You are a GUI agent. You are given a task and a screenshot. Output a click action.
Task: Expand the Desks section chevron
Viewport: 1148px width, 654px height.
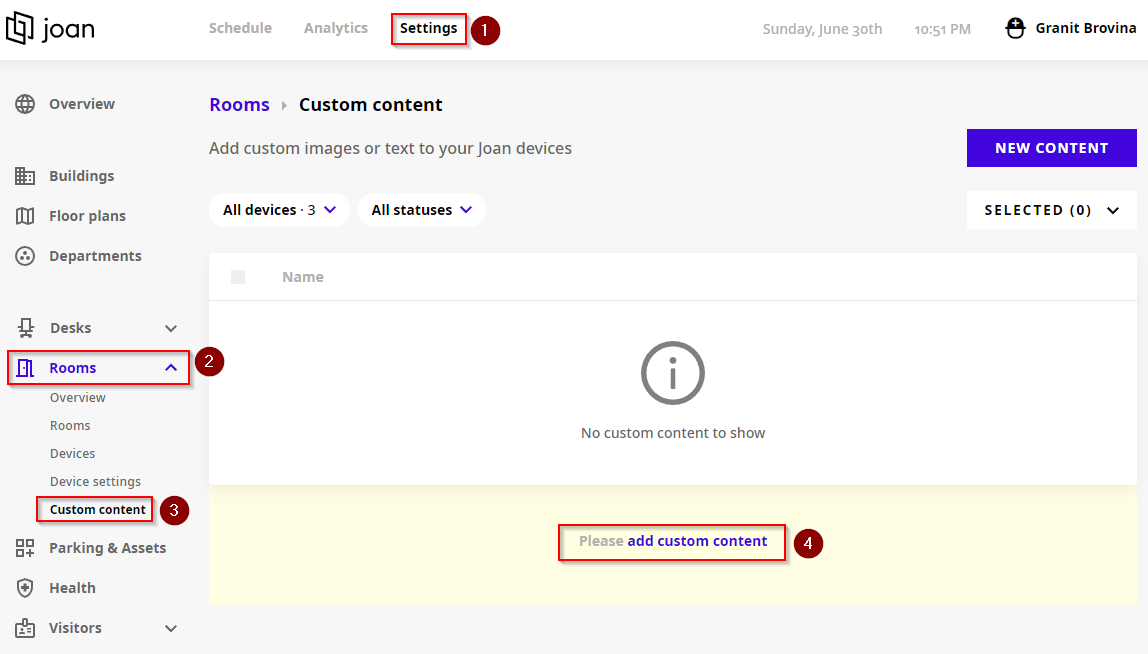[171, 329]
